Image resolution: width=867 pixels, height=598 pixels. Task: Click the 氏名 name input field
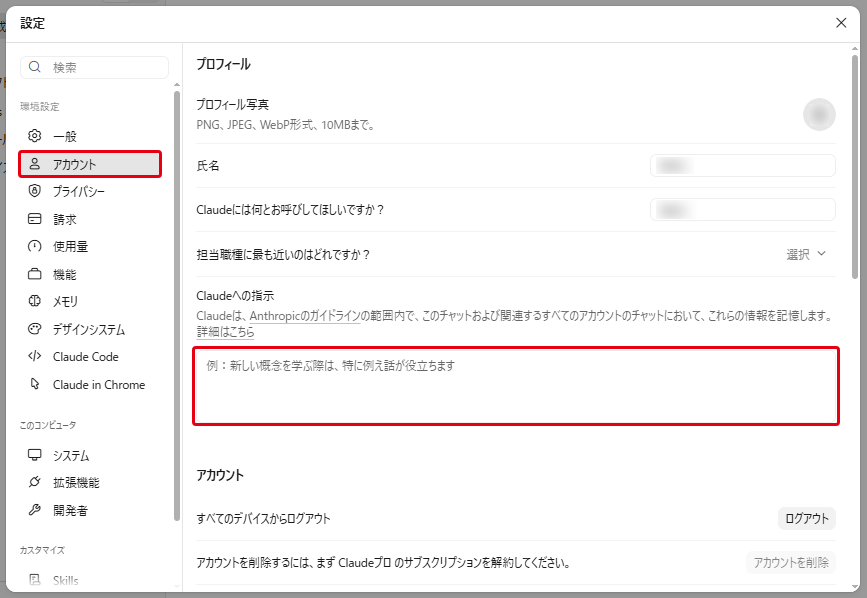[x=743, y=165]
